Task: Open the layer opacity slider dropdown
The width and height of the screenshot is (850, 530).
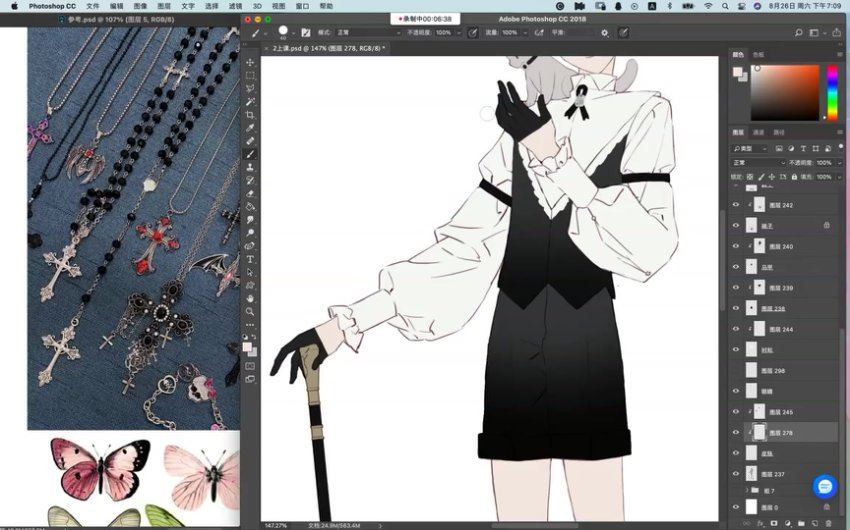Action: pos(839,163)
